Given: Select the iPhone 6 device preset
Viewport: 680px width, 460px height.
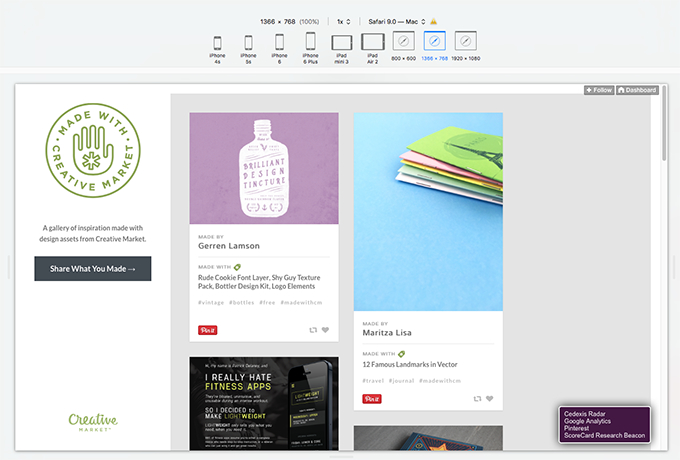Looking at the screenshot, I should tap(280, 49).
